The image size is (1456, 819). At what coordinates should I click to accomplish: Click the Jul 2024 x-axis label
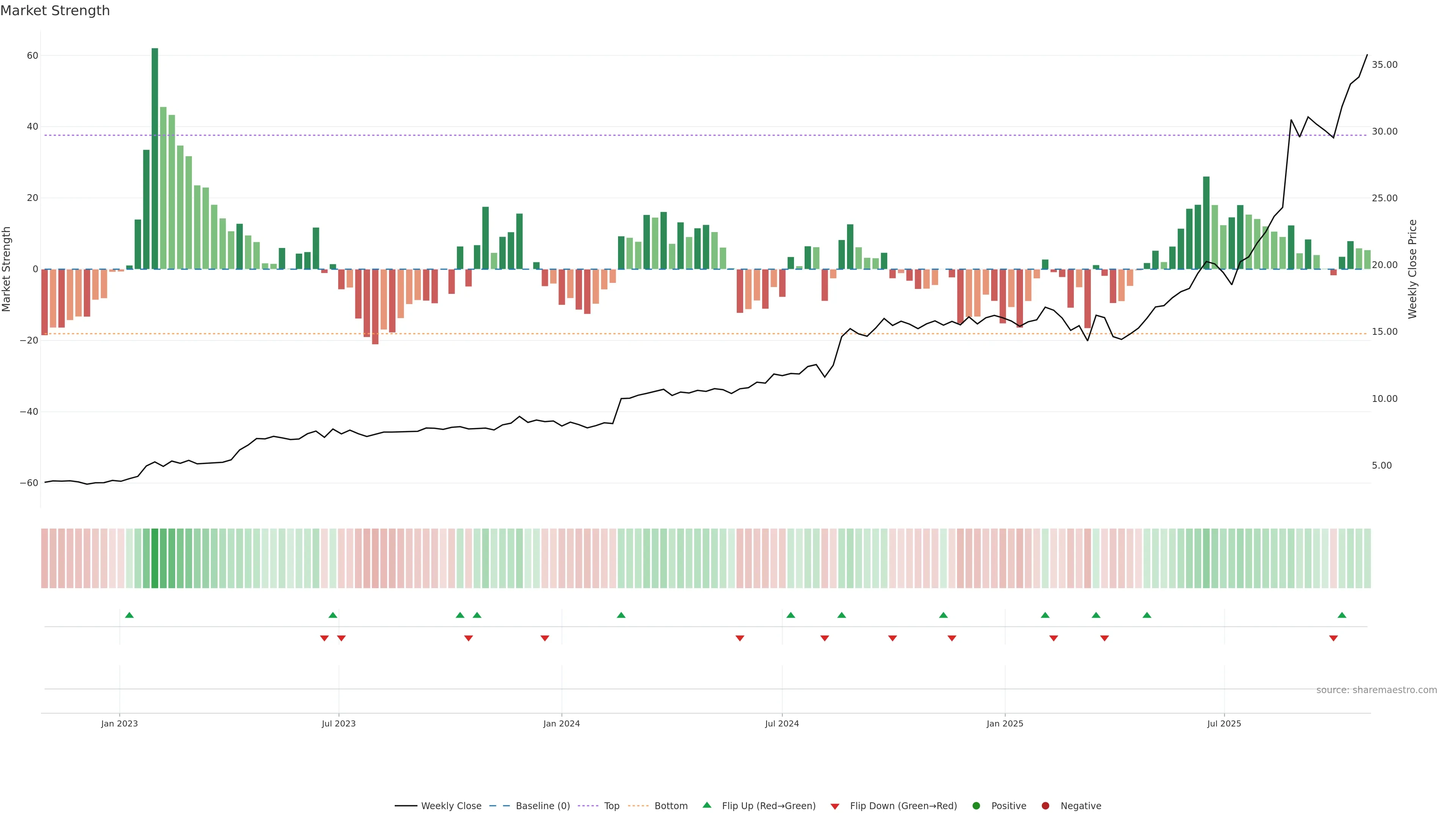782,723
